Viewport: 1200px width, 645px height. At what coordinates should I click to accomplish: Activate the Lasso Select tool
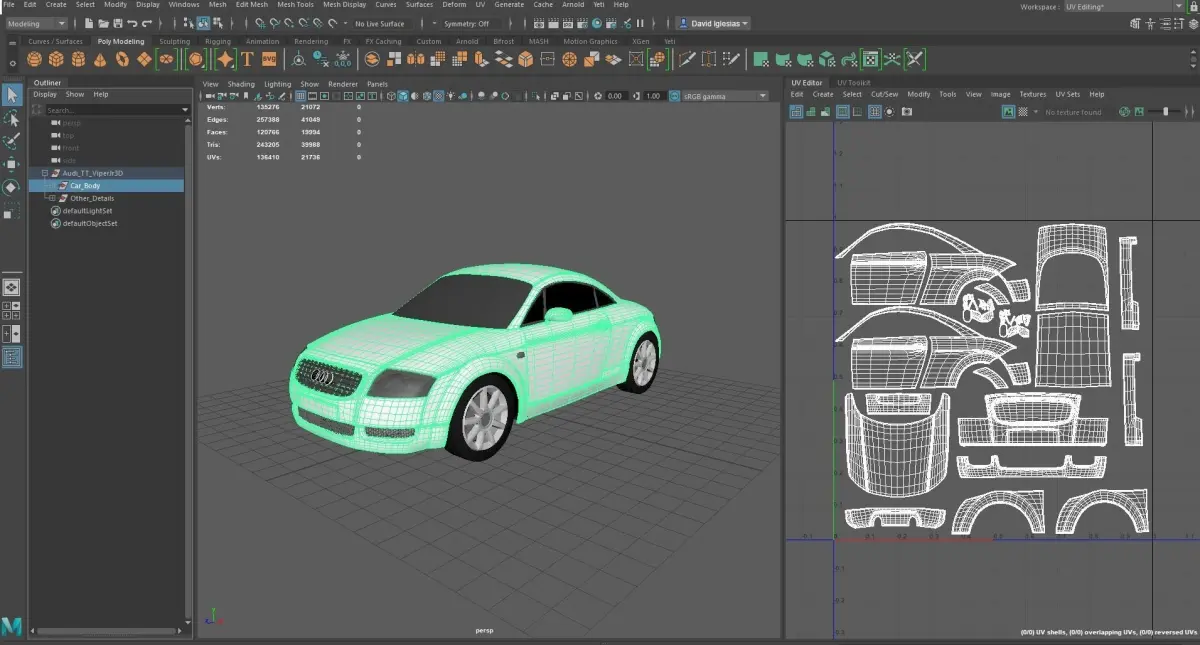point(11,118)
